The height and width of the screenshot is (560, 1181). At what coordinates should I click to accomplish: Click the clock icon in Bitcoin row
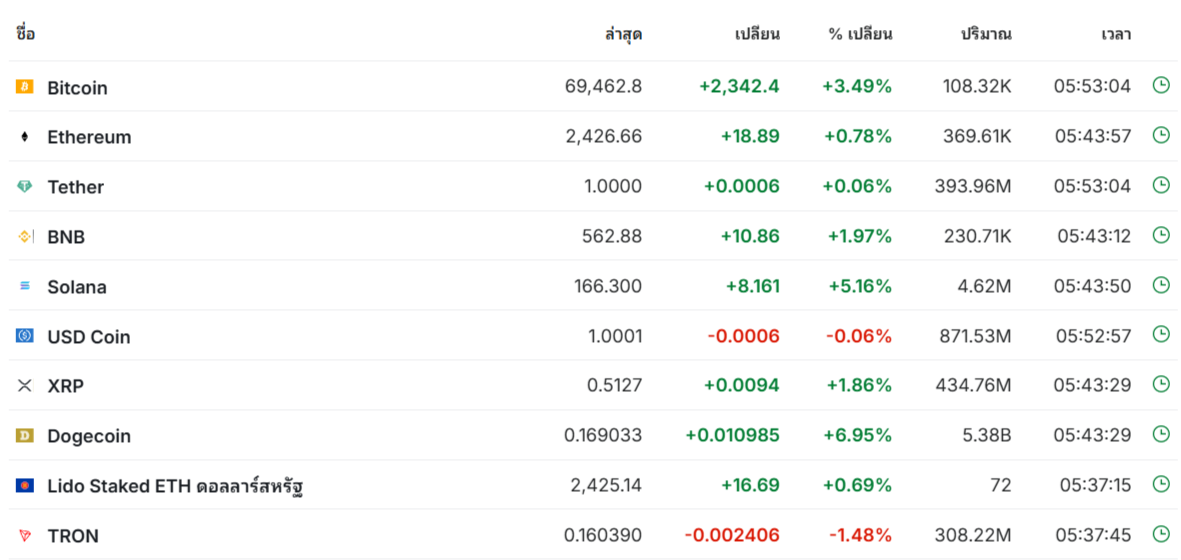pyautogui.click(x=1161, y=85)
